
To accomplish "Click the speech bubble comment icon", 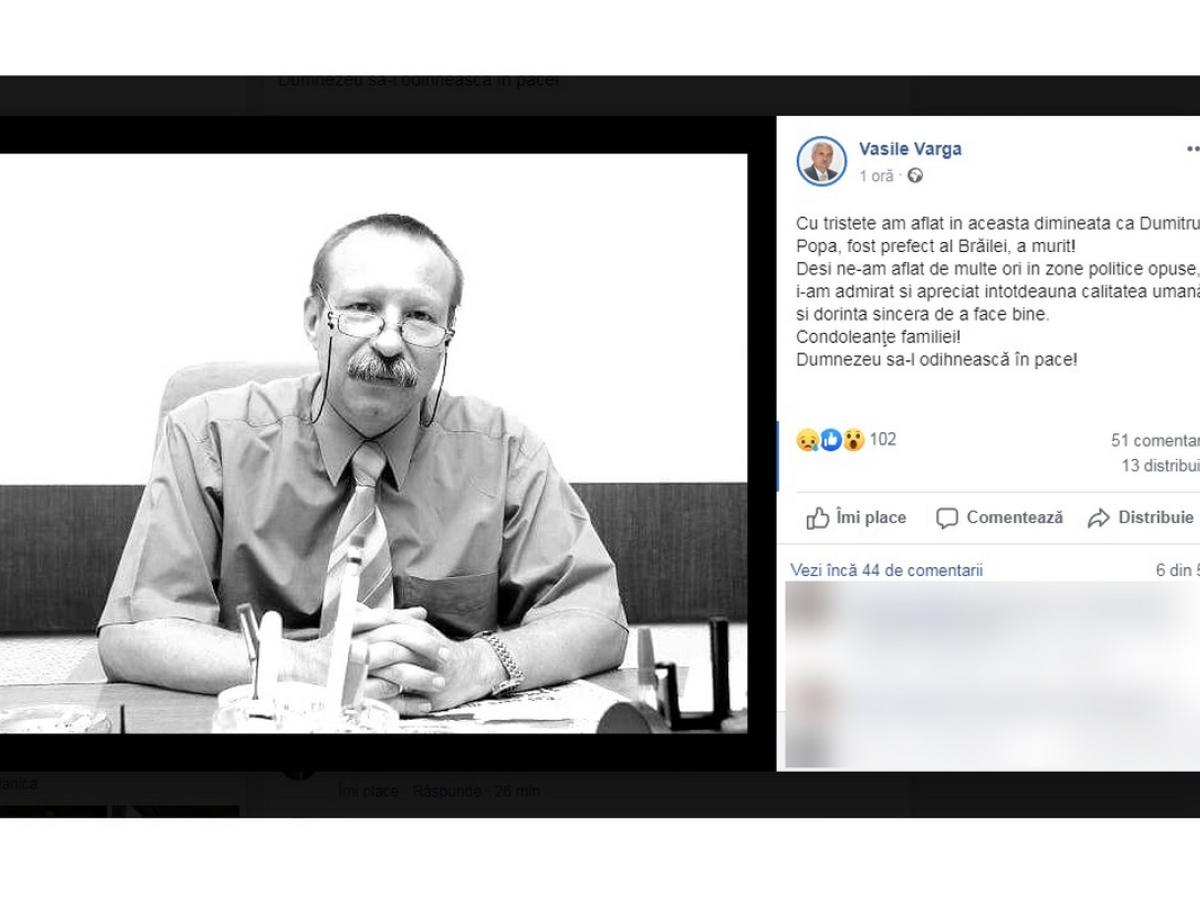I will point(946,518).
